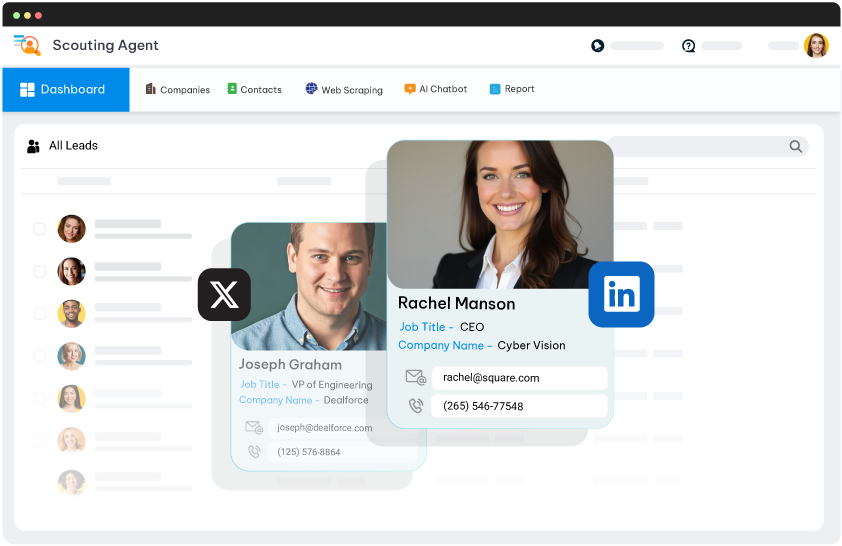
Task: Switch to the Contacts tab
Action: (255, 89)
